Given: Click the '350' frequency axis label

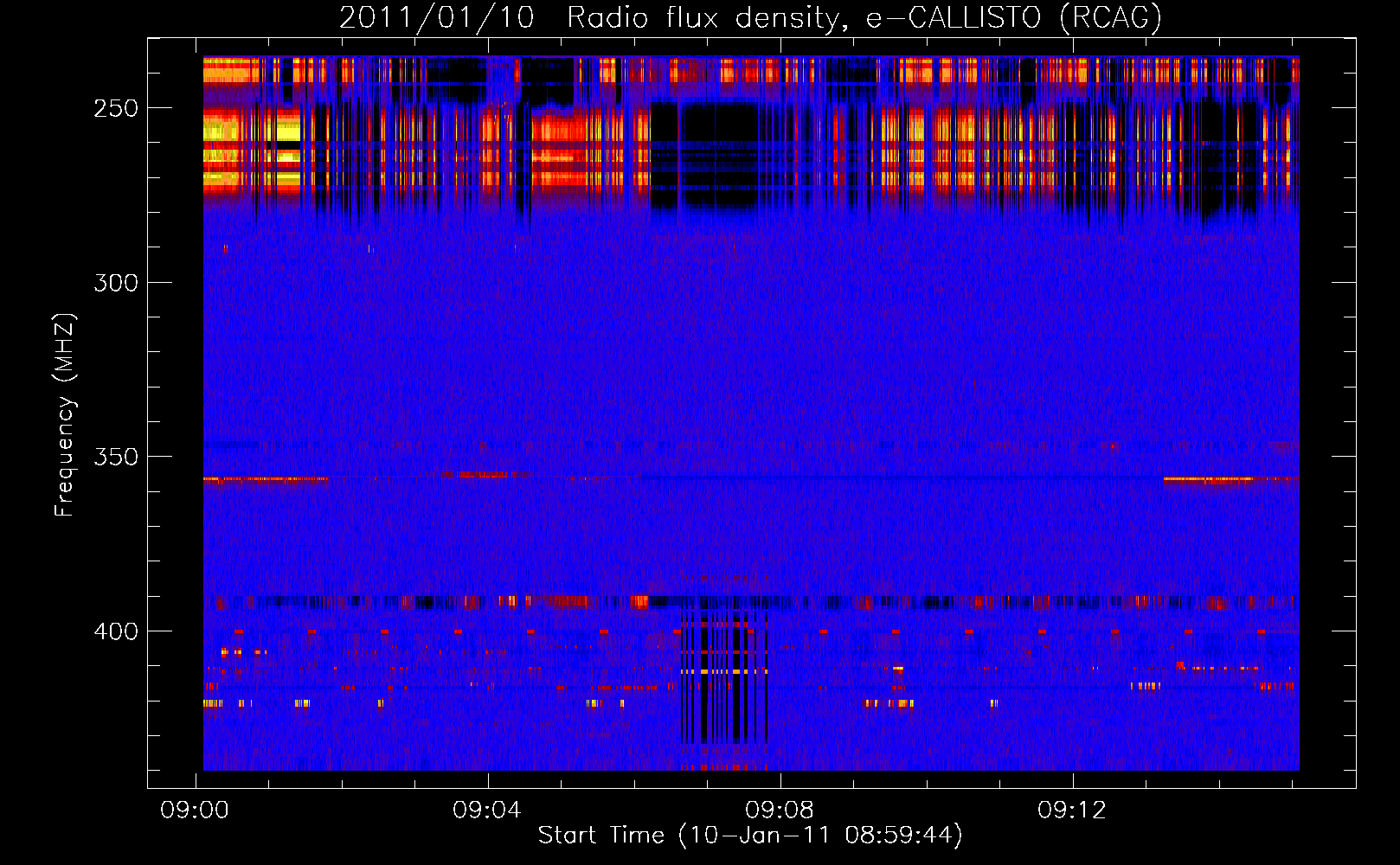Looking at the screenshot, I should (x=116, y=457).
